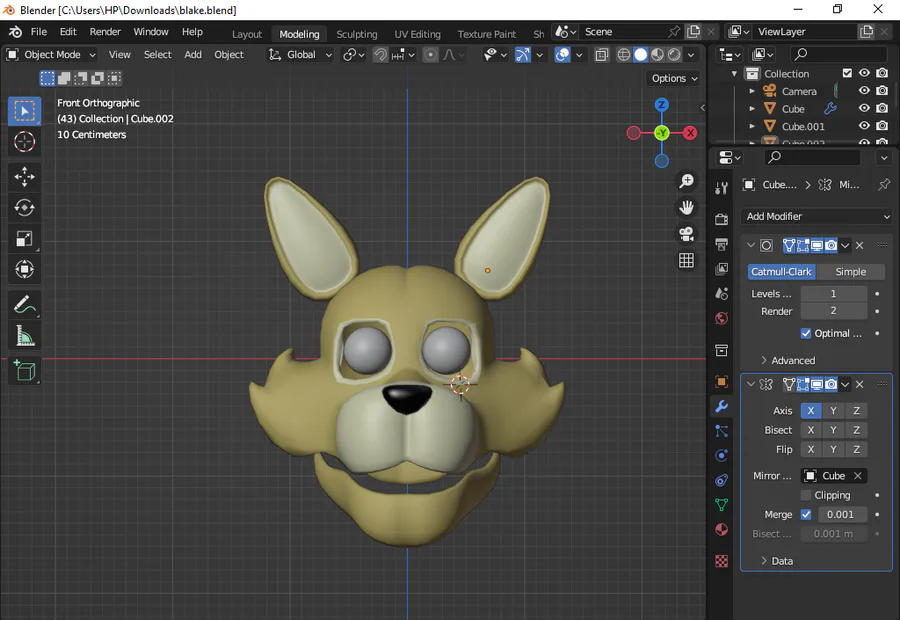Select the Rotate tool
The image size is (900, 620).
24,208
